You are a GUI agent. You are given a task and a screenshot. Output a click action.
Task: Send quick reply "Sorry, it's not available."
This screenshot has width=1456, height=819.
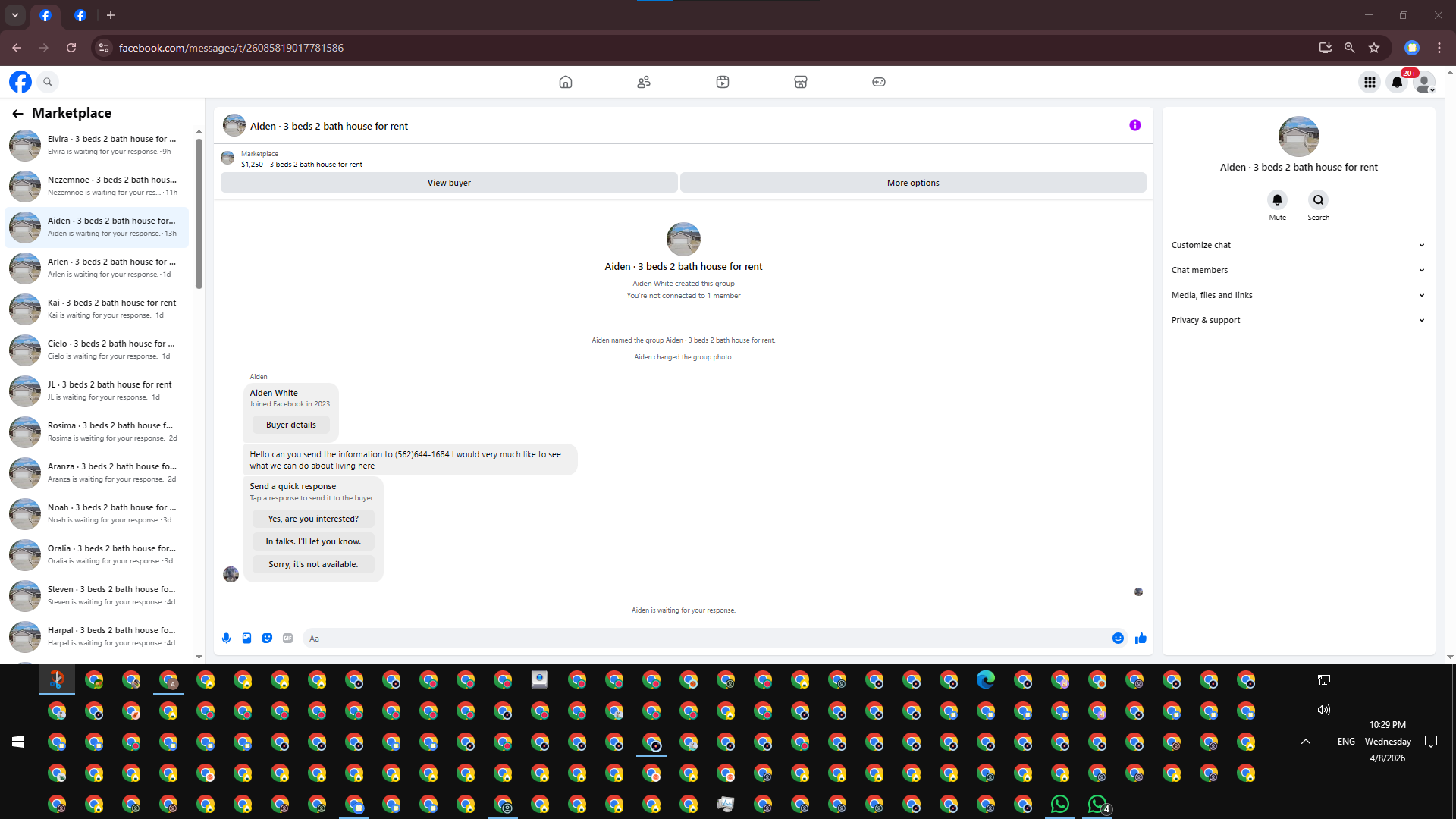click(313, 564)
